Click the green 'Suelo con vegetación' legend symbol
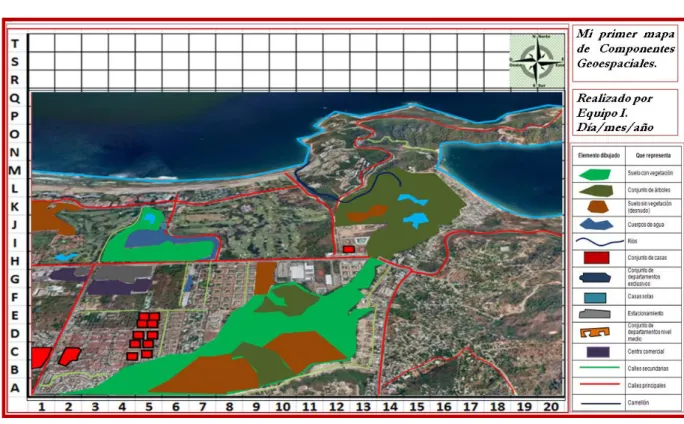The image size is (684, 424). 595,174
